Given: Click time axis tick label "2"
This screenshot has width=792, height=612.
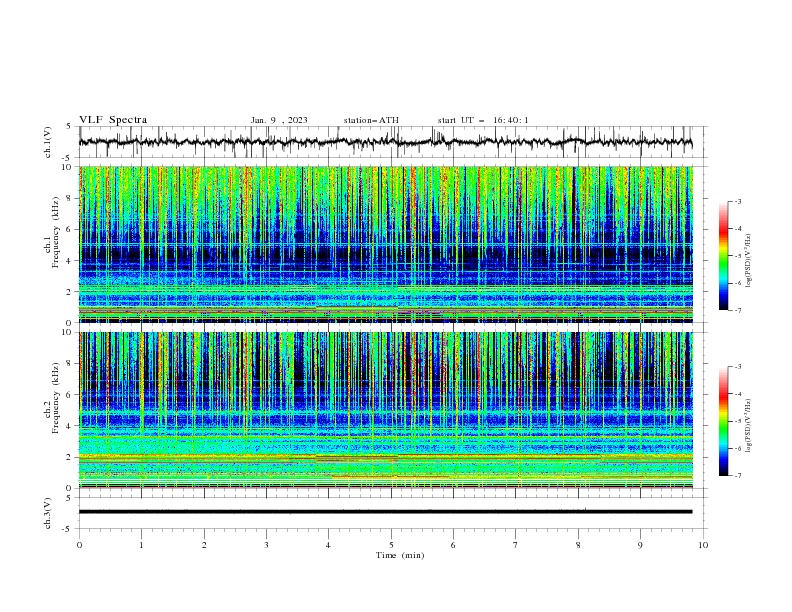Looking at the screenshot, I should (x=204, y=545).
